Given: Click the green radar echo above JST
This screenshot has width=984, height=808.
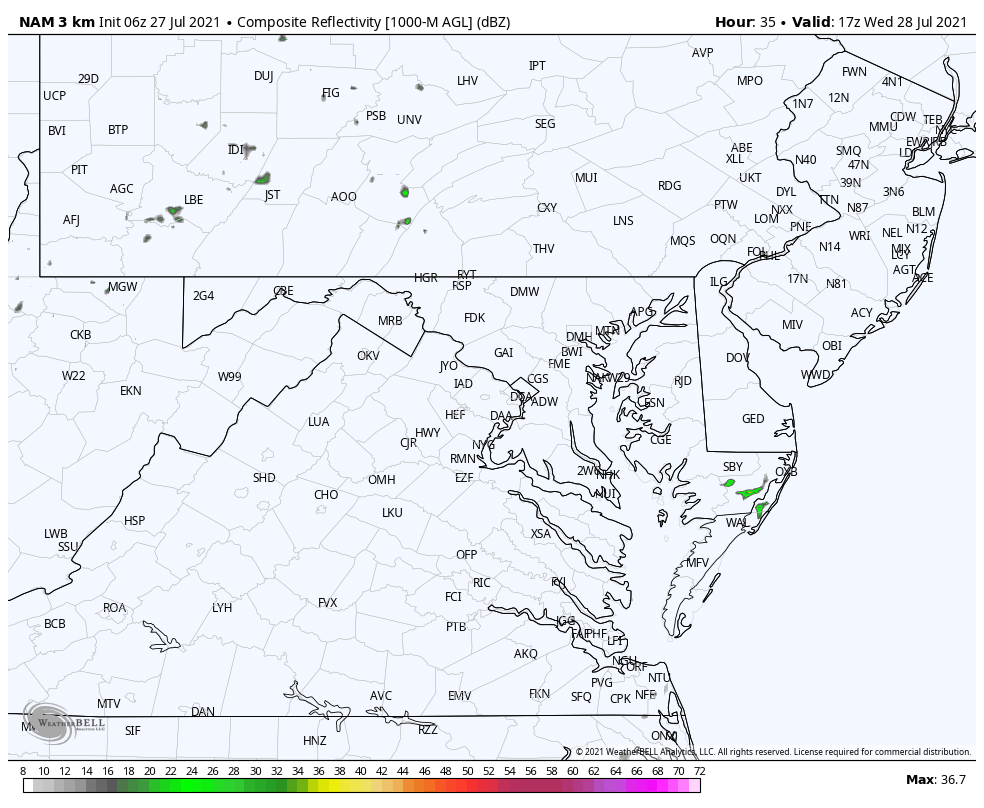Looking at the screenshot, I should (x=262, y=178).
